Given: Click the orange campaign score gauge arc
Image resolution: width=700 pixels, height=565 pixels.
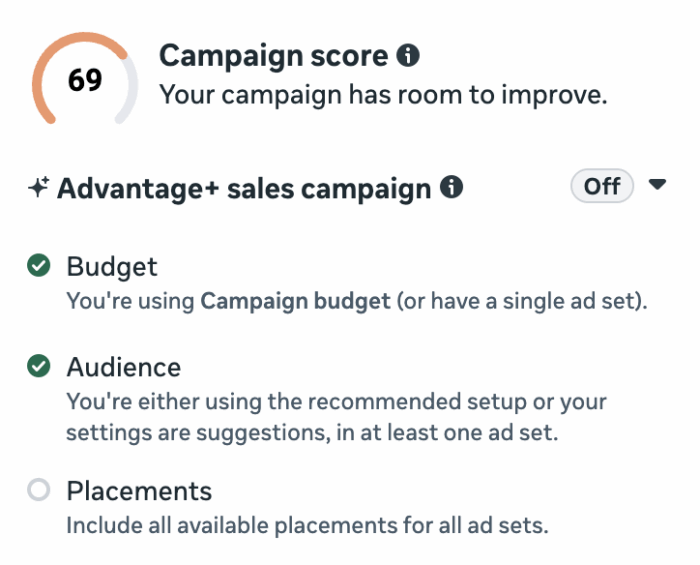Looking at the screenshot, I should tap(50, 60).
